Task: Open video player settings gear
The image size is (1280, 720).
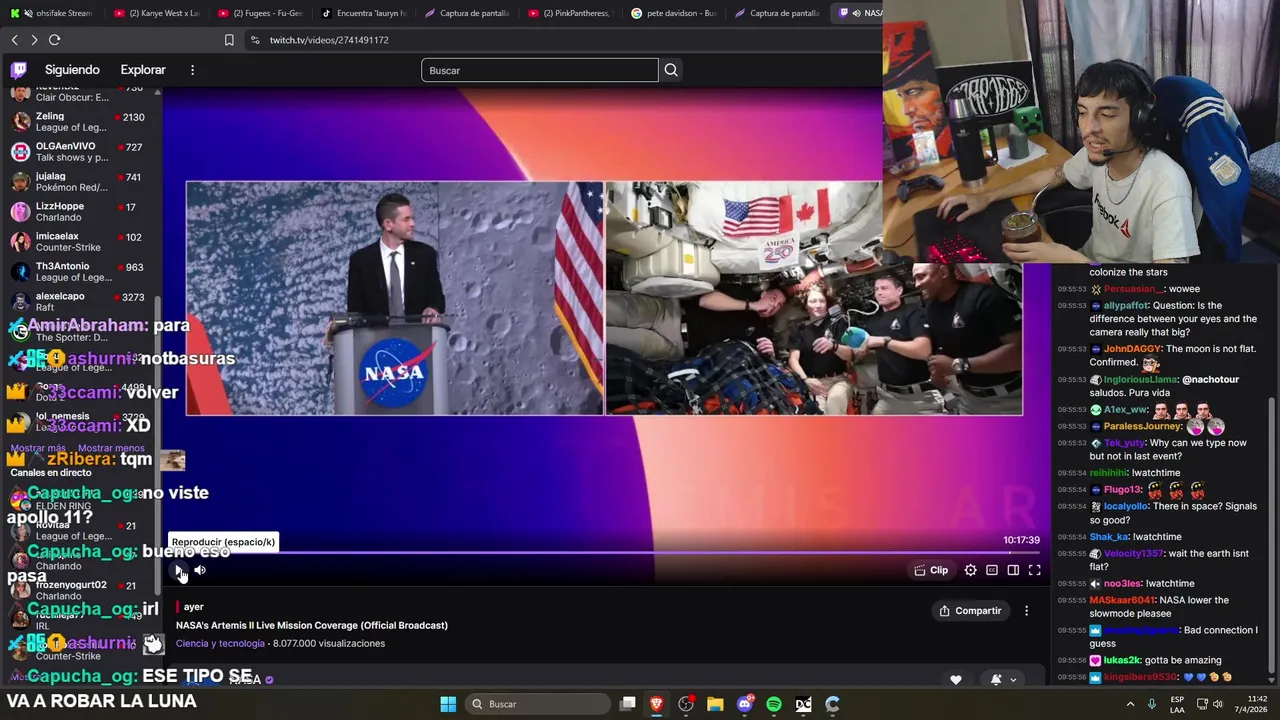Action: point(970,570)
